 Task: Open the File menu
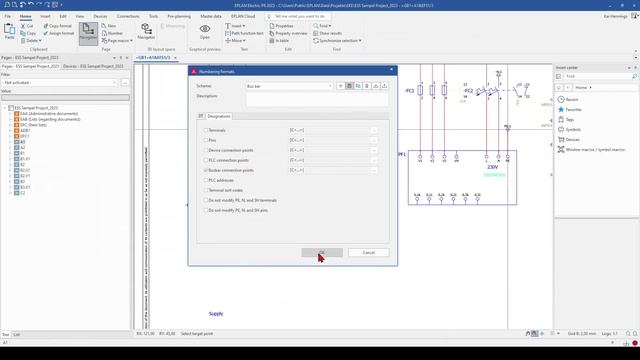click(8, 16)
